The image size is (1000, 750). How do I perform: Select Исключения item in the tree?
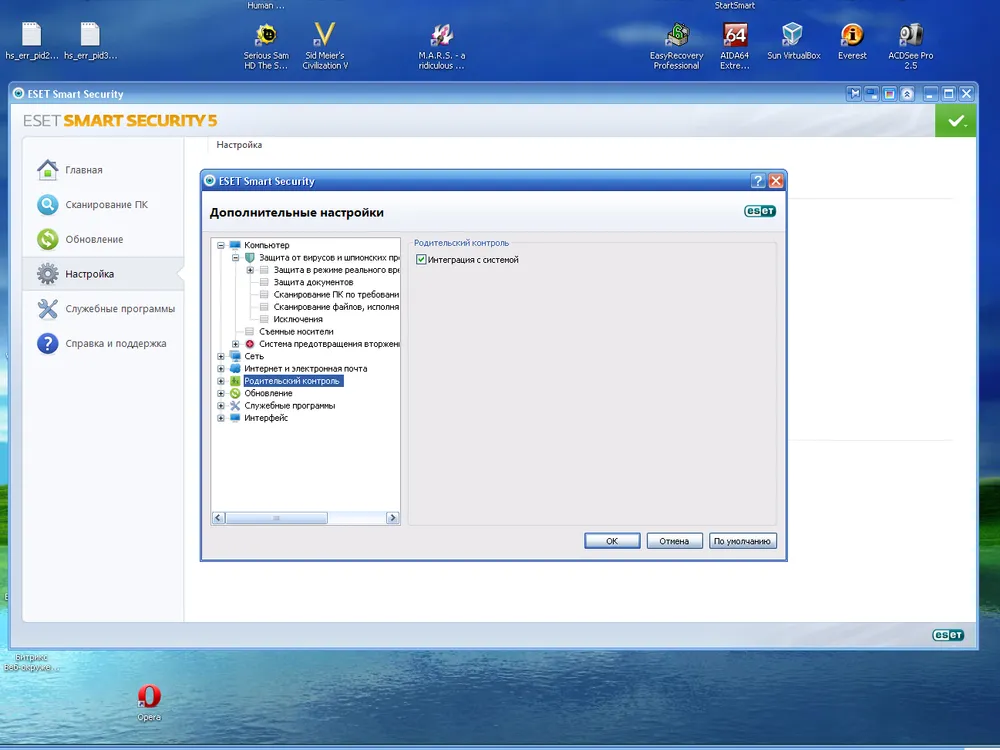pos(298,319)
